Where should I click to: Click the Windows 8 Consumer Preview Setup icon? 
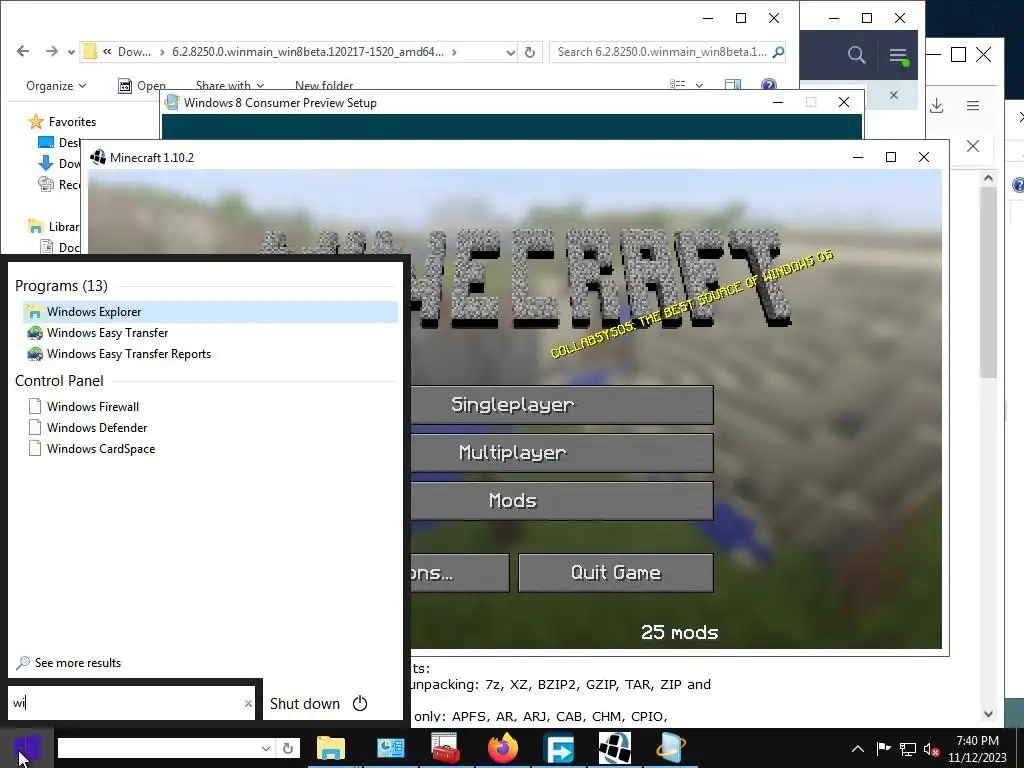pos(172,103)
